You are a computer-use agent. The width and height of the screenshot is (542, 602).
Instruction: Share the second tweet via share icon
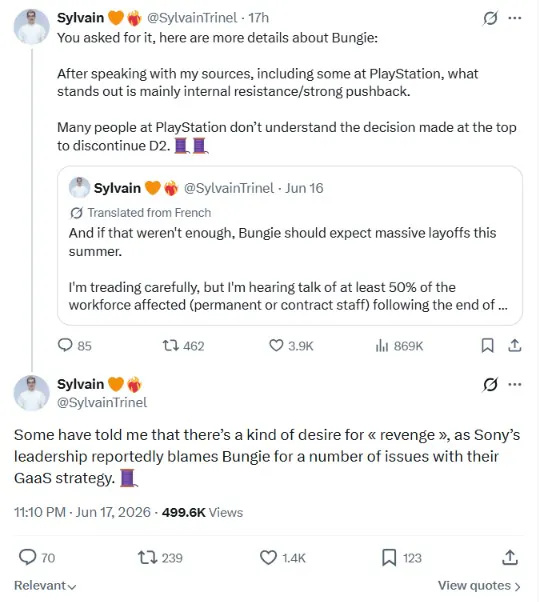click(510, 557)
